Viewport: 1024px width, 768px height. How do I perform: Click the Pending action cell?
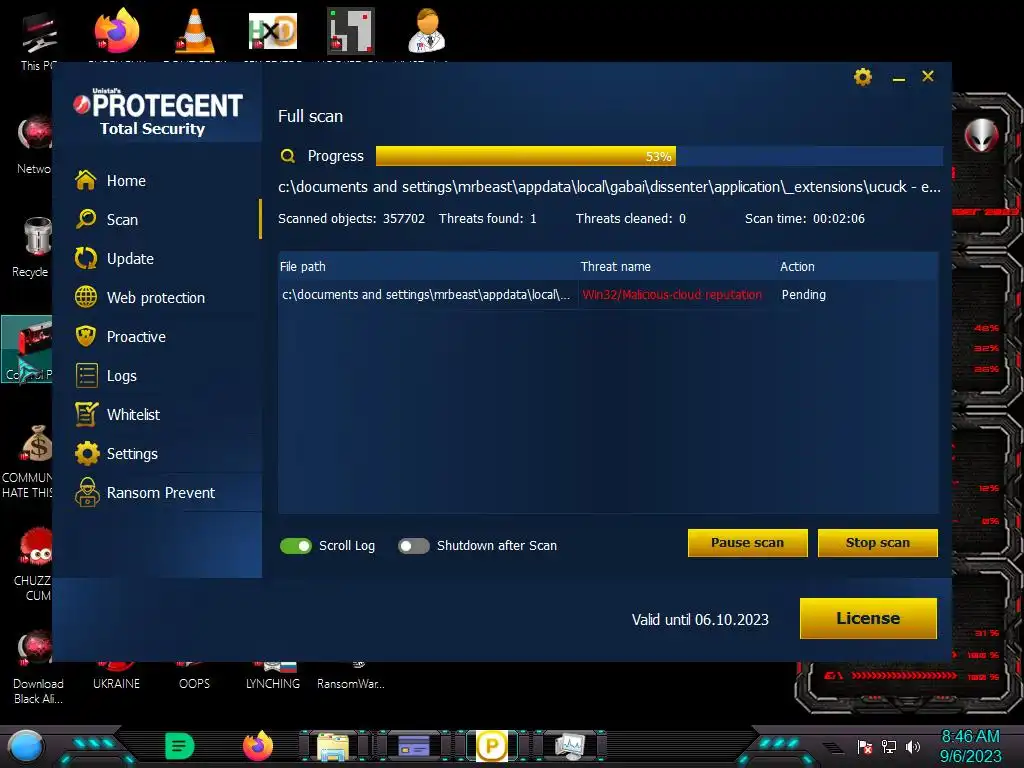pyautogui.click(x=803, y=295)
